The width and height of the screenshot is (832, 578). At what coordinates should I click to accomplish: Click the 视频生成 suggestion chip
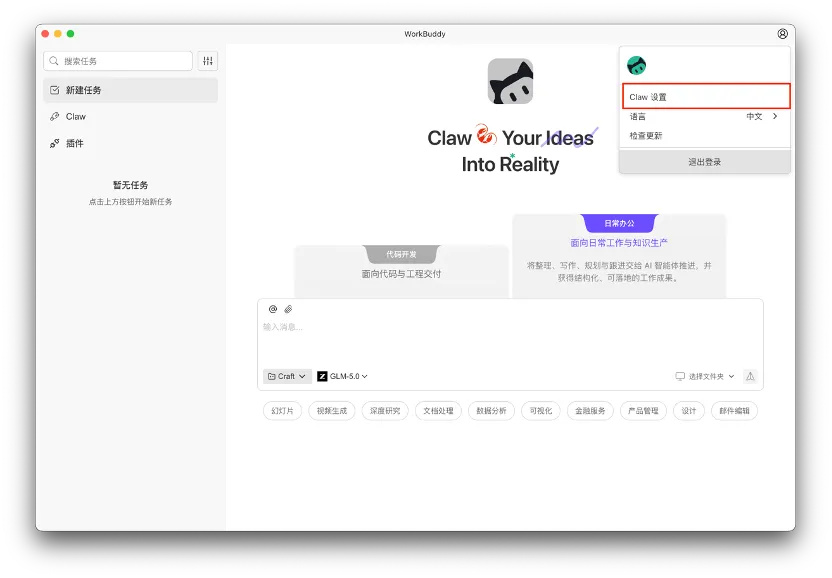click(x=332, y=411)
